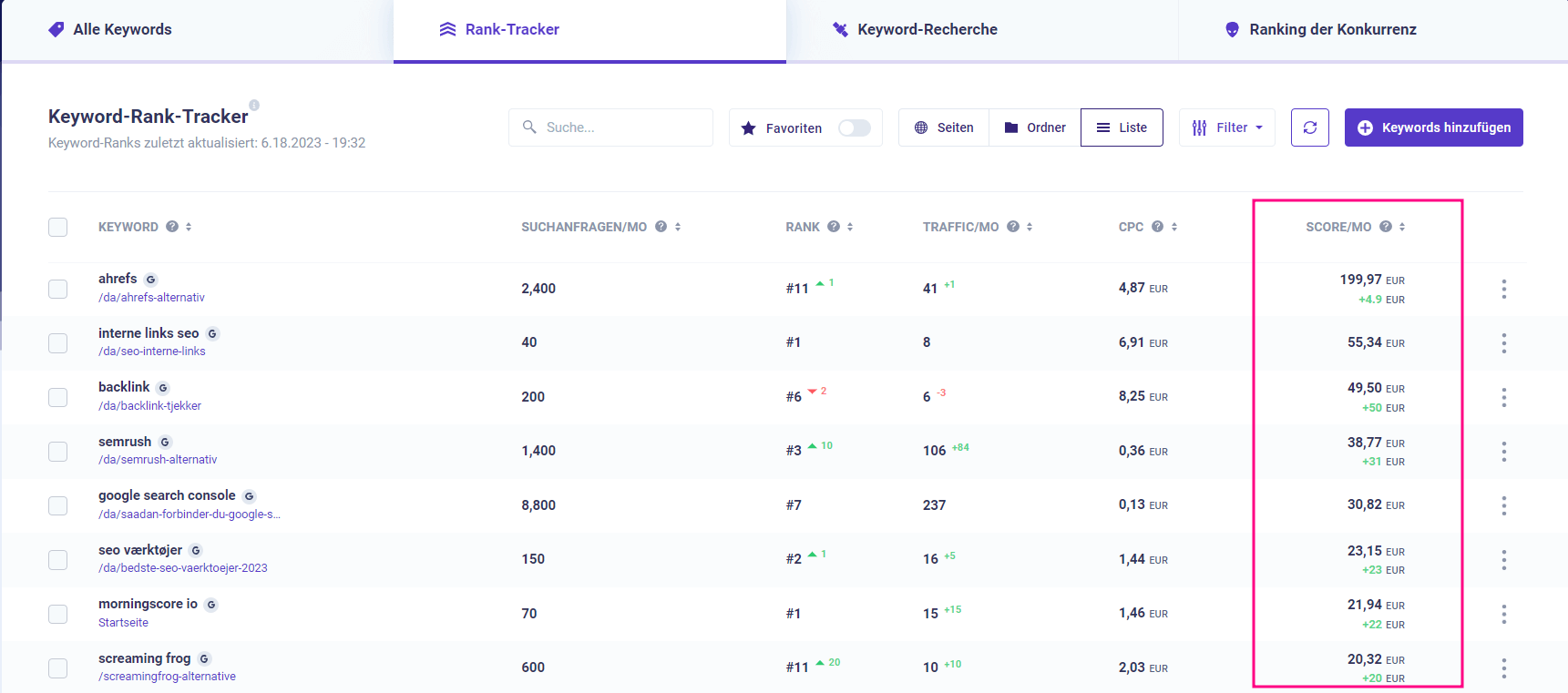1568x693 pixels.
Task: Click the google search console keyword
Action: click(167, 495)
